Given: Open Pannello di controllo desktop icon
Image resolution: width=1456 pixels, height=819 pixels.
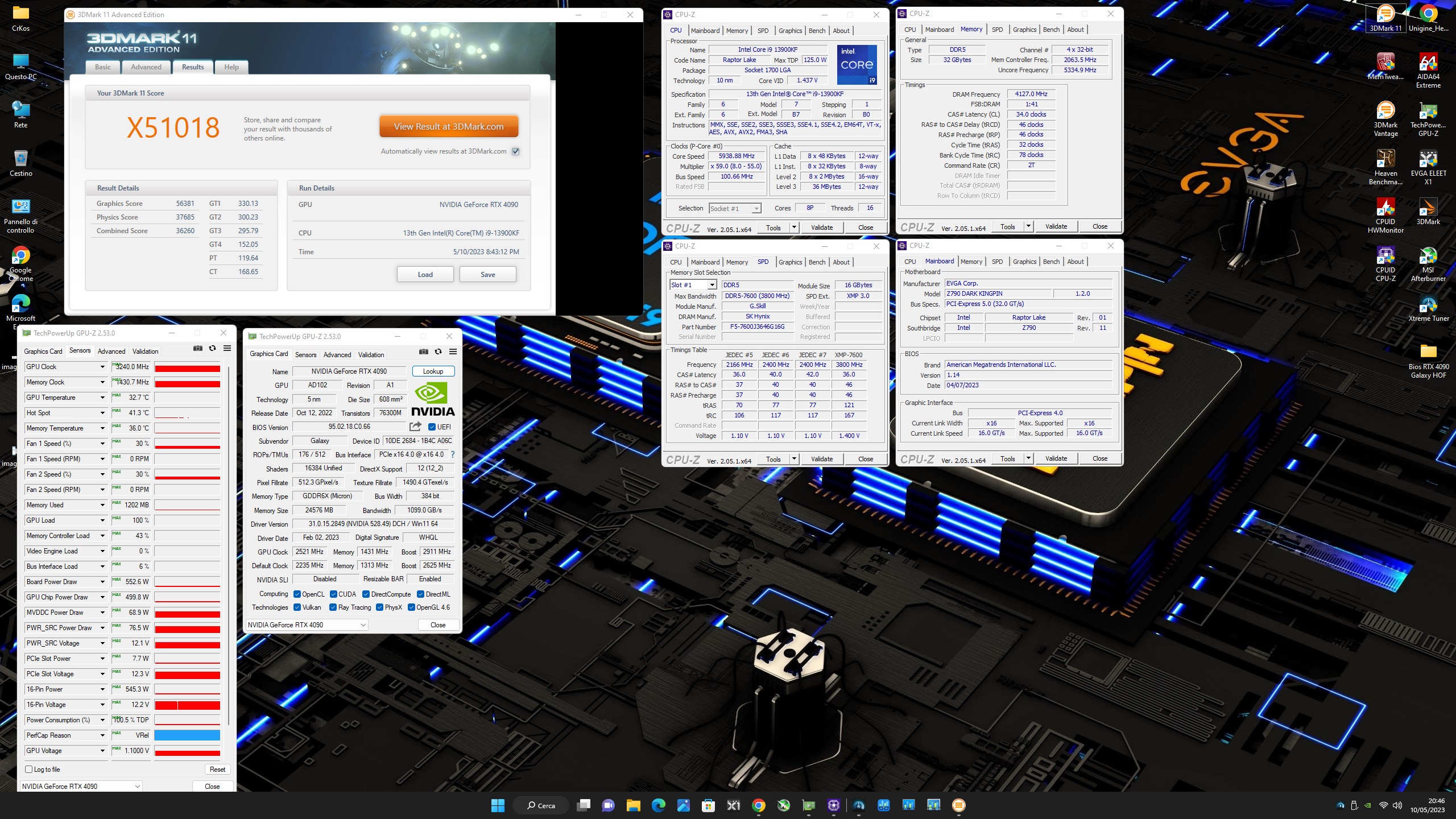Looking at the screenshot, I should point(21,216).
